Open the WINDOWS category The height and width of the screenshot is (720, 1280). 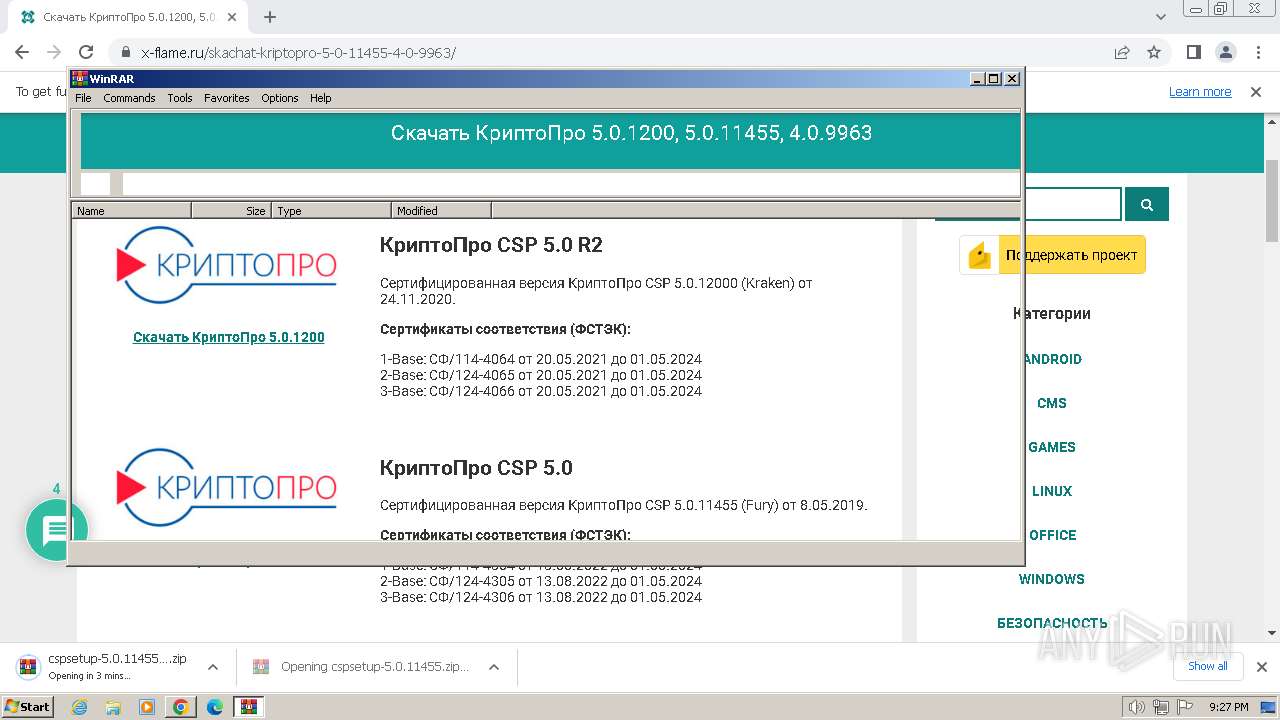click(x=1052, y=579)
